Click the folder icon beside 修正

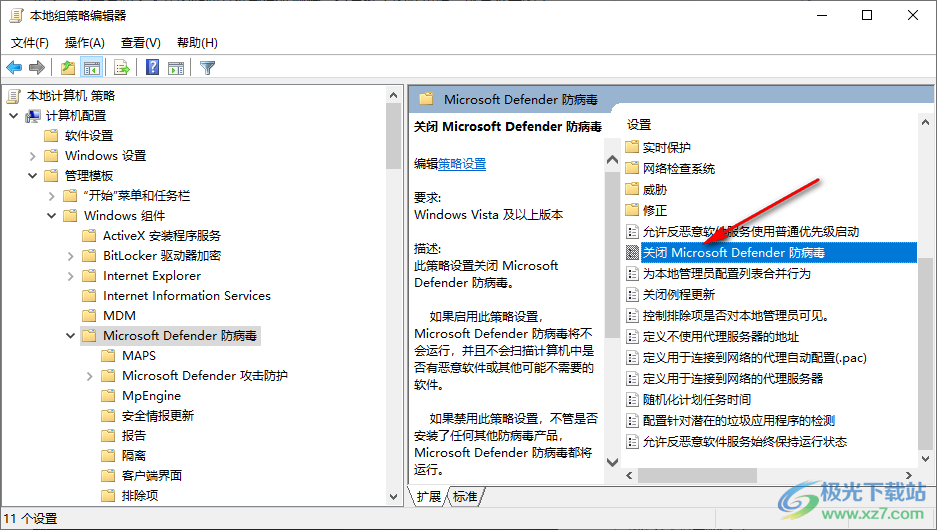632,210
